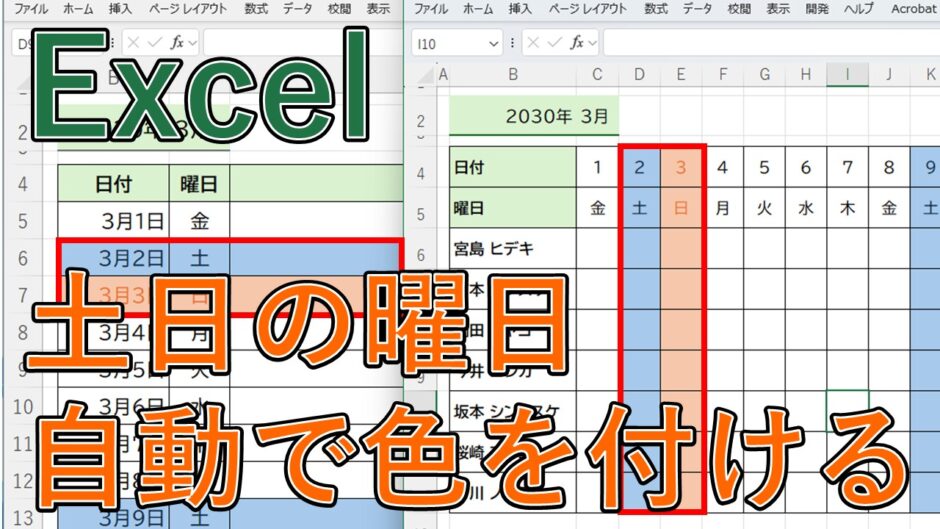Click the enter checkmark icon in left window formula bar
Screen dimensions: 940x529
155,42
